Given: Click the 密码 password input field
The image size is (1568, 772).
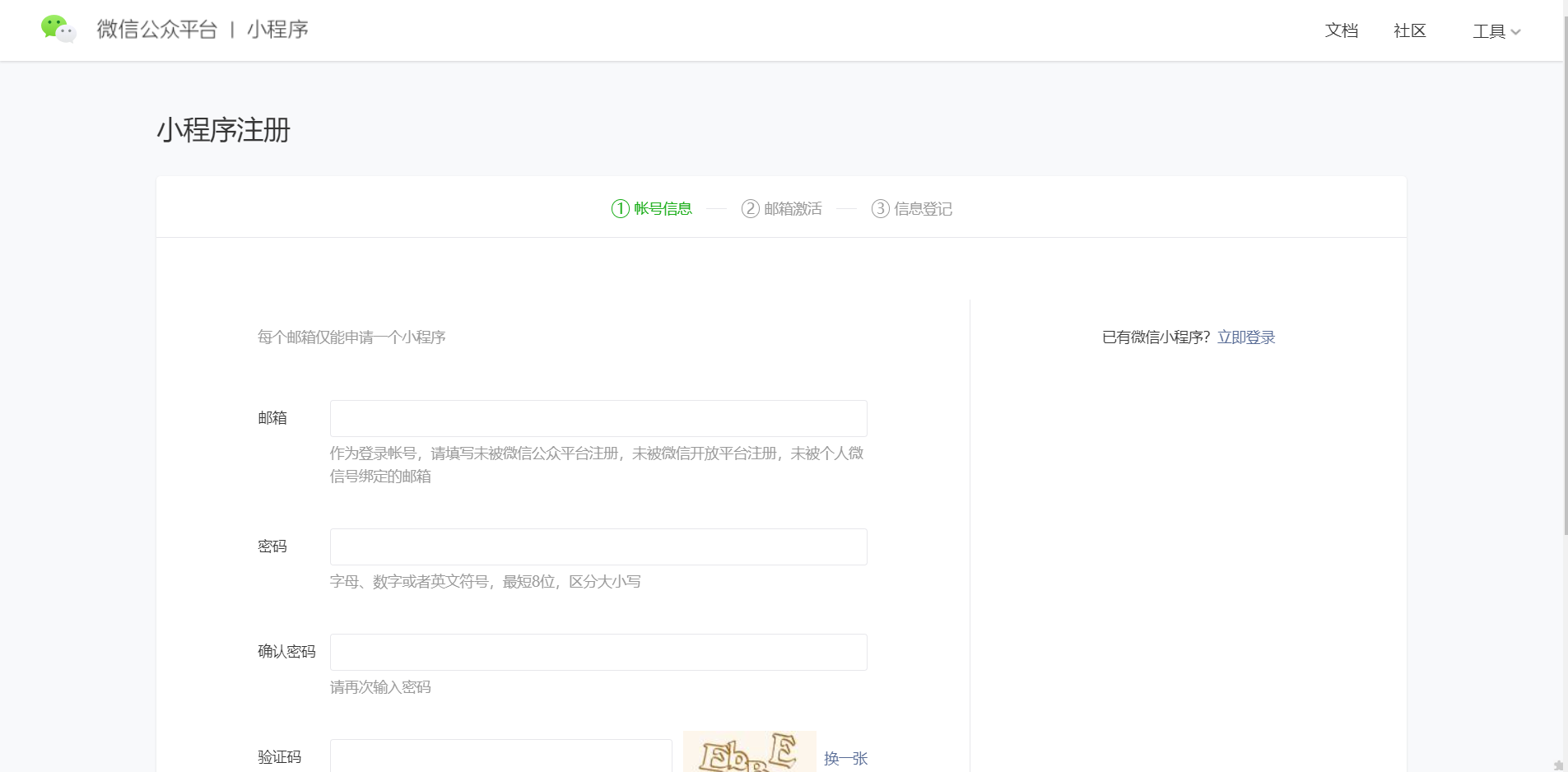Looking at the screenshot, I should (x=597, y=546).
